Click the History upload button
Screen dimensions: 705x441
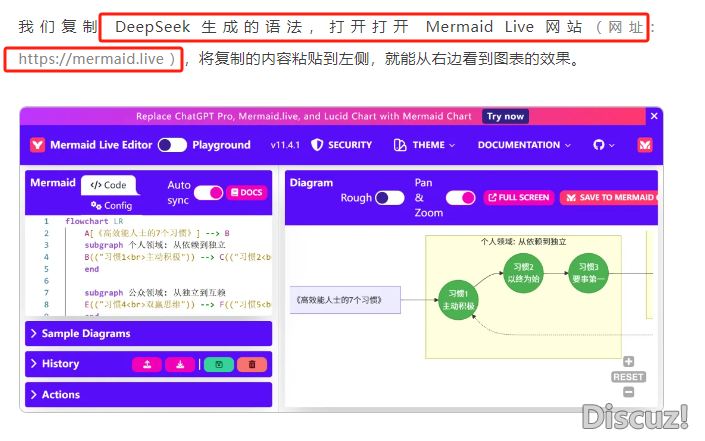(x=147, y=365)
